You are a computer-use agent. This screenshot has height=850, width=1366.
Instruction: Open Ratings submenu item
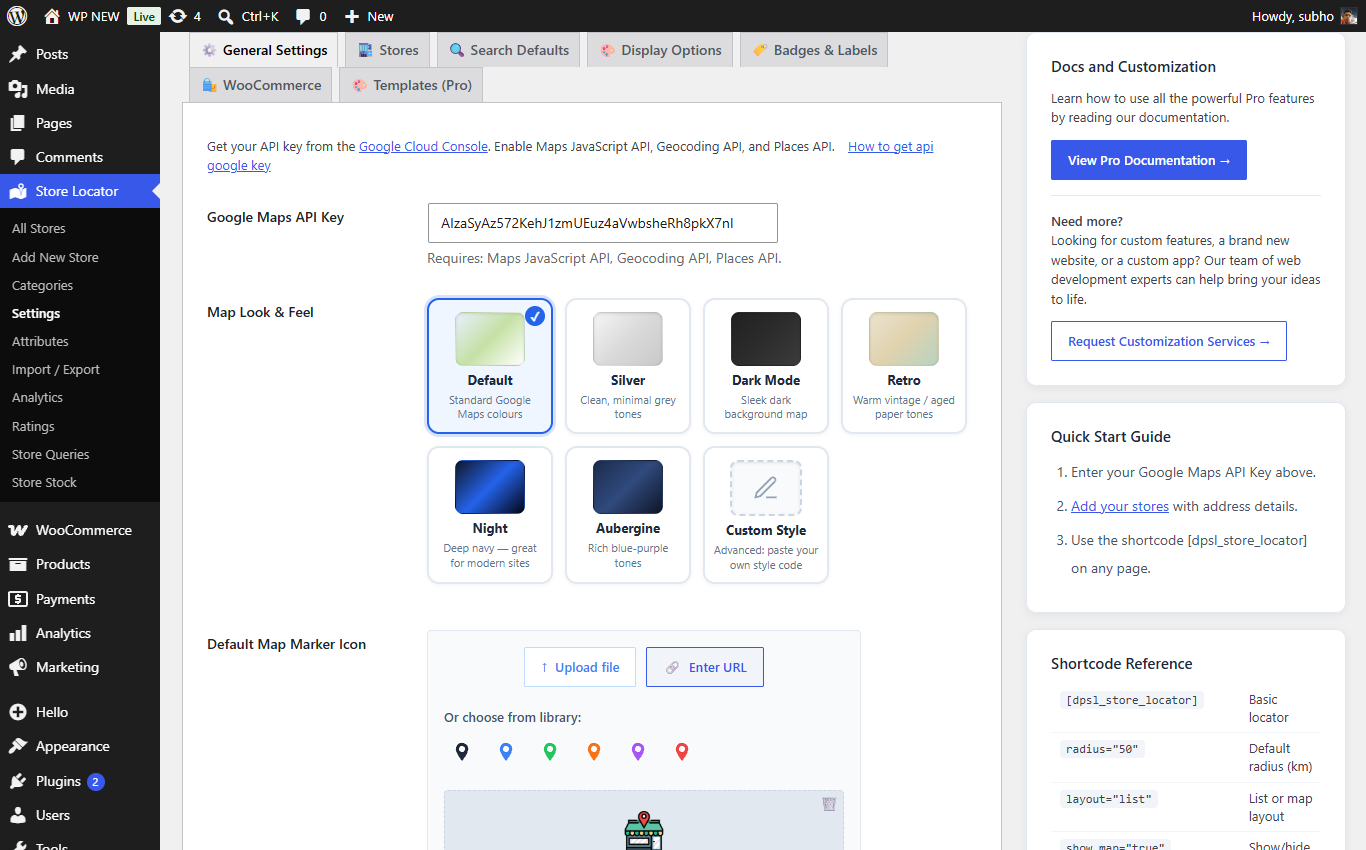(33, 426)
